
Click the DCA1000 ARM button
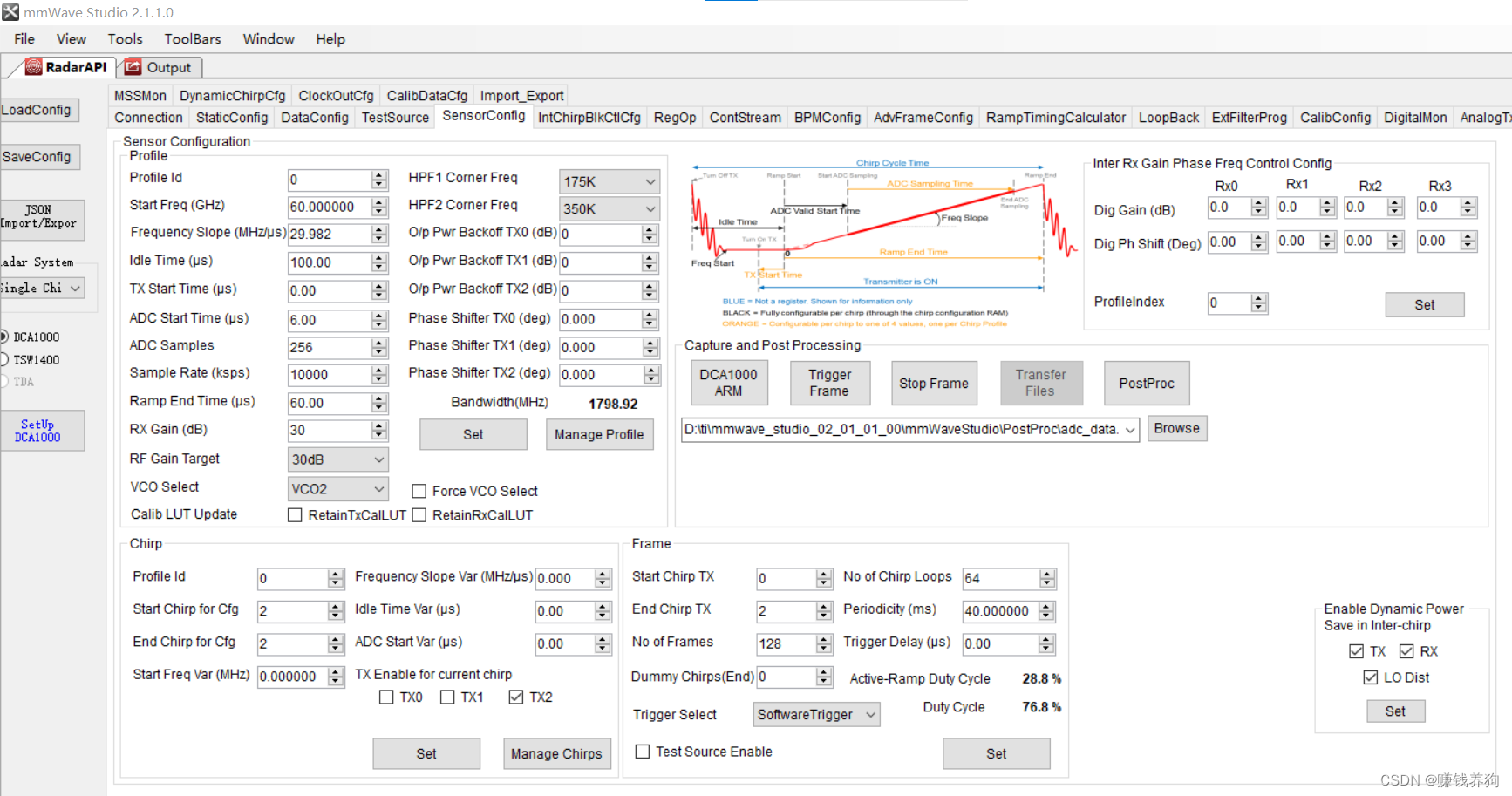[x=729, y=383]
